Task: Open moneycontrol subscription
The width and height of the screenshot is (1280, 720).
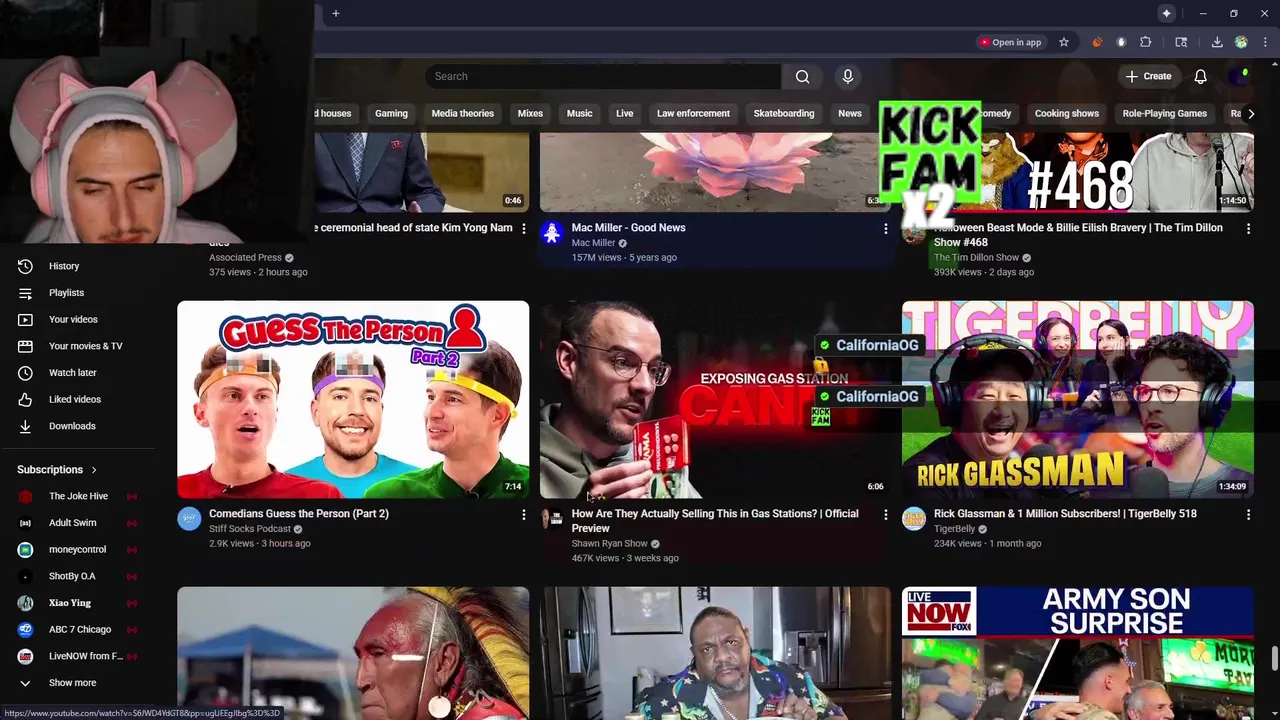Action: [x=77, y=549]
